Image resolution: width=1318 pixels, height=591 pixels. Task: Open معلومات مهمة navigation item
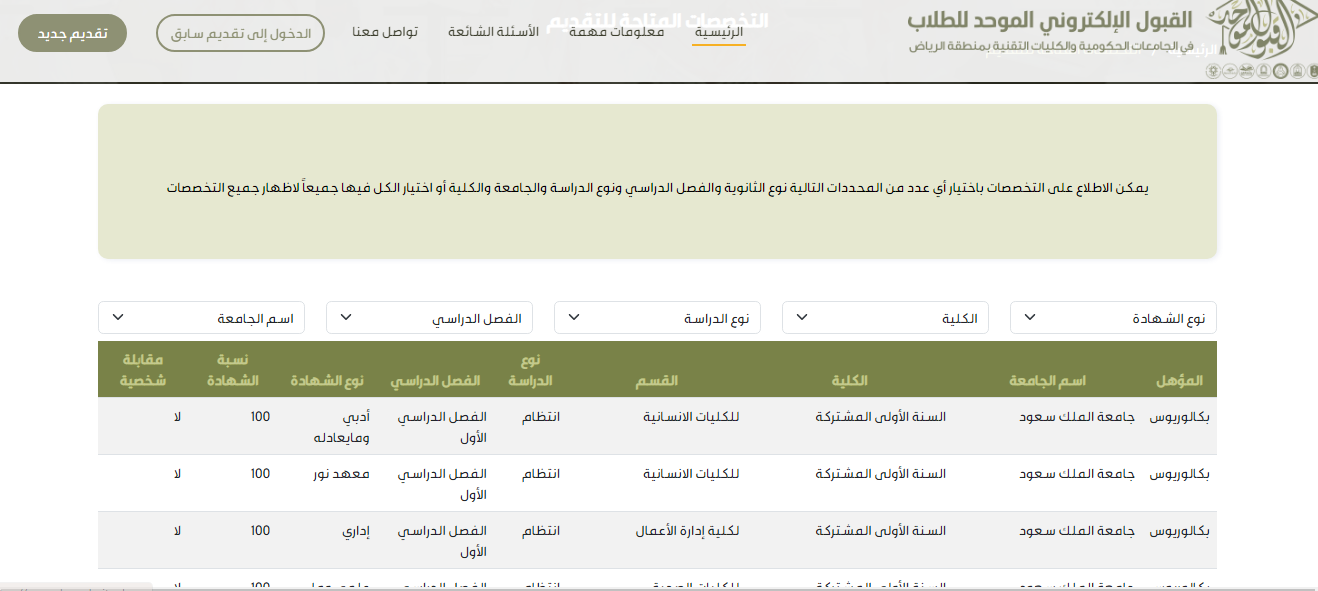(x=617, y=32)
